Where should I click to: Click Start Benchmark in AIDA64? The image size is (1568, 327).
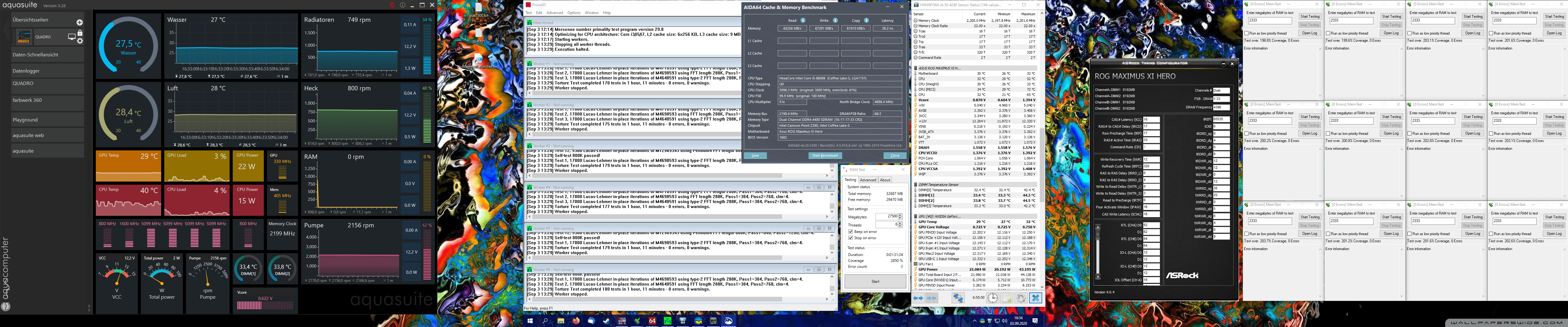pos(825,156)
